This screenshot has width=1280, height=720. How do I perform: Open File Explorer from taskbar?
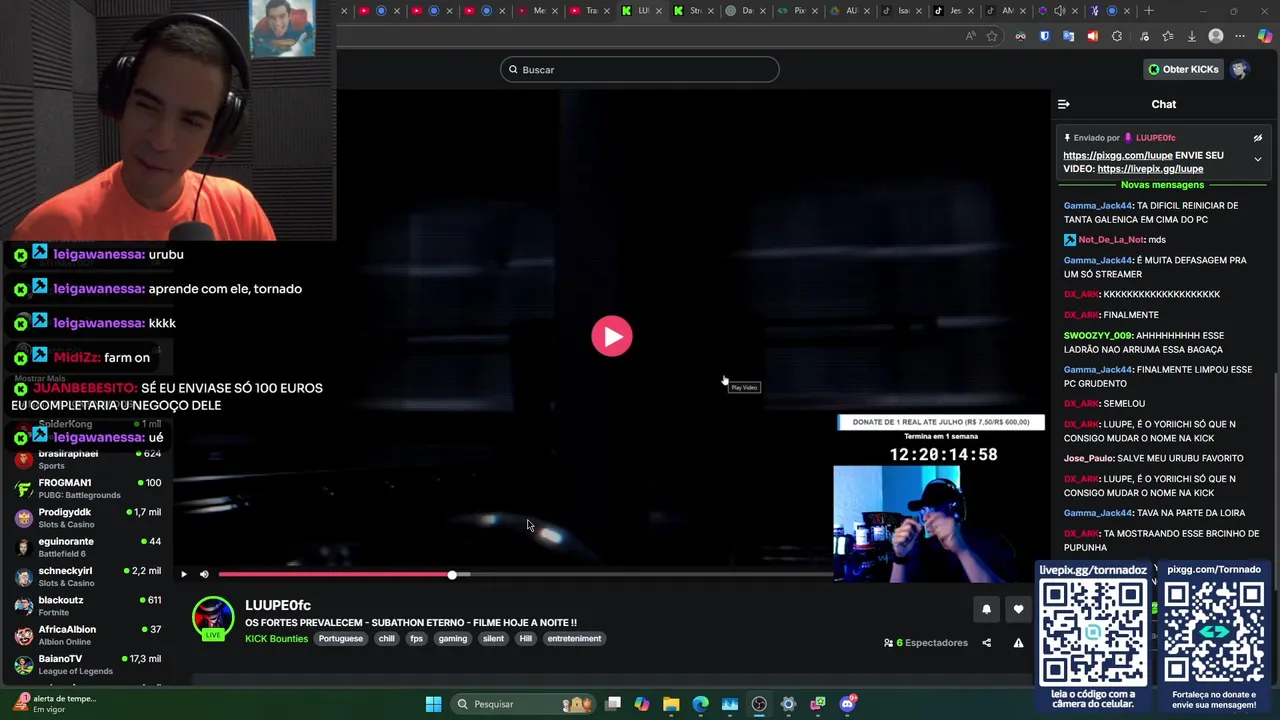[x=671, y=704]
